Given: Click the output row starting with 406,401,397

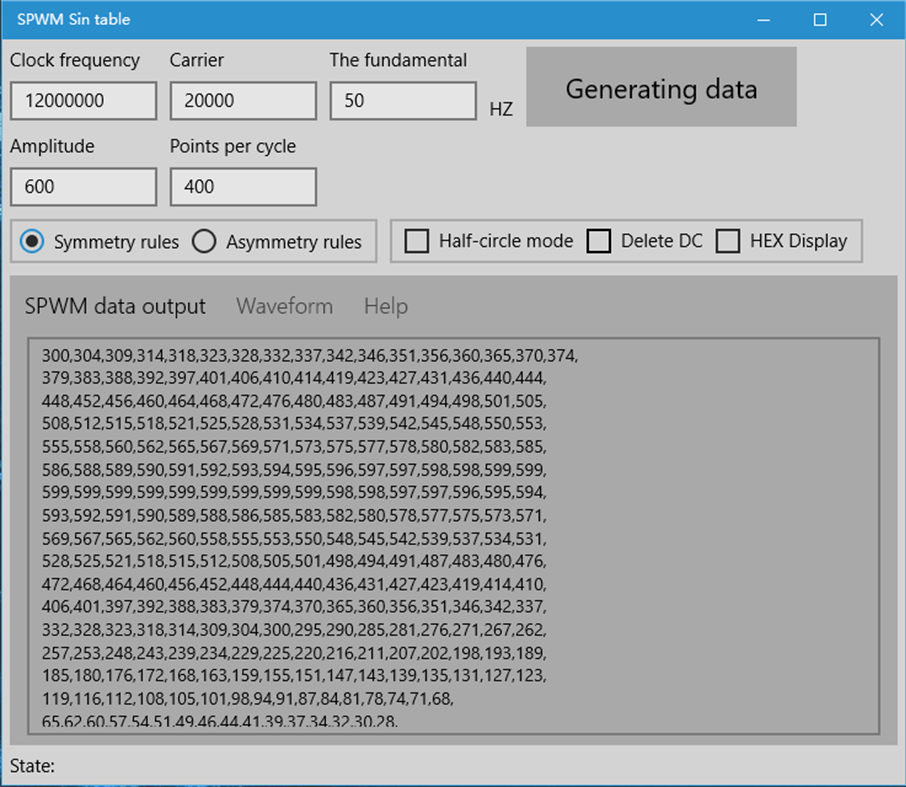Looking at the screenshot, I should [294, 607].
